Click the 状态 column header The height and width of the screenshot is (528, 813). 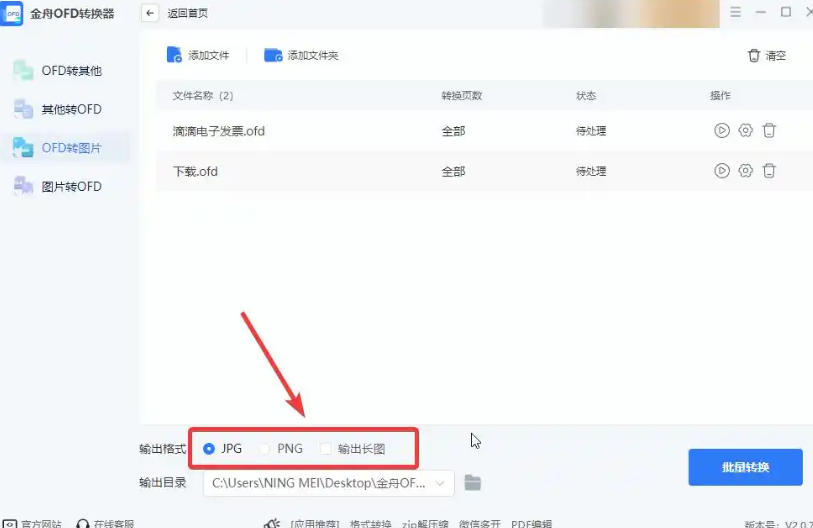tap(586, 95)
